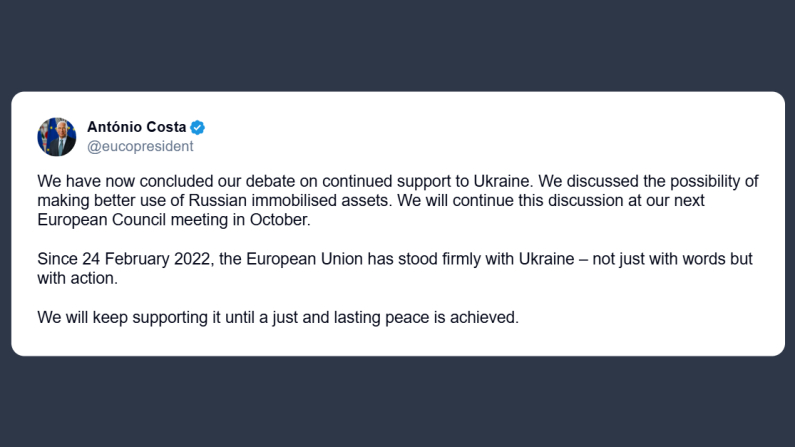Viewport: 795px width, 447px height.
Task: Click the blue verified badge
Action: point(198,127)
